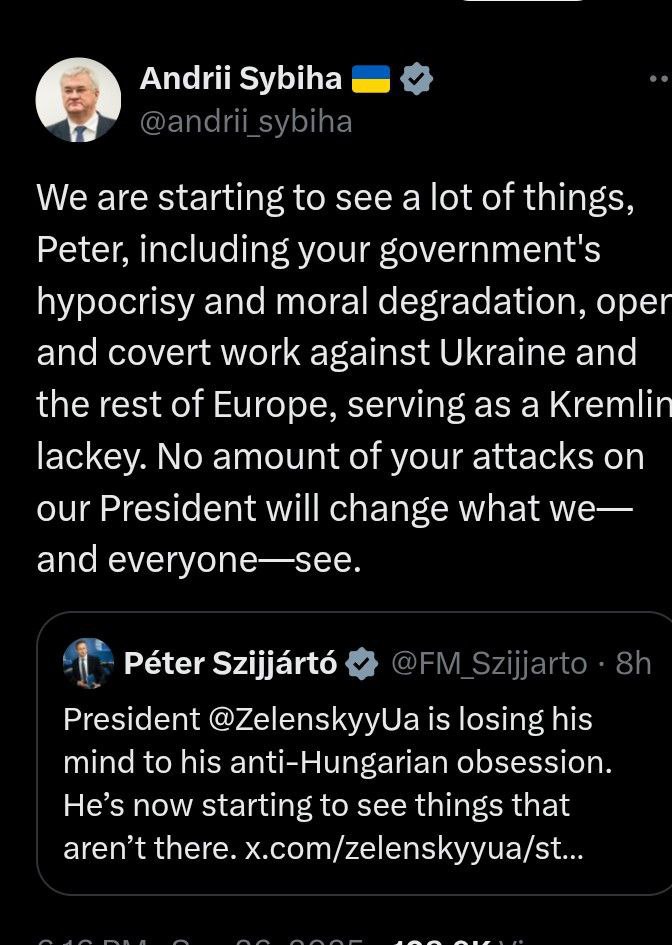Open the @andrii_sybiha handle
The image size is (672, 945).
(x=246, y=122)
